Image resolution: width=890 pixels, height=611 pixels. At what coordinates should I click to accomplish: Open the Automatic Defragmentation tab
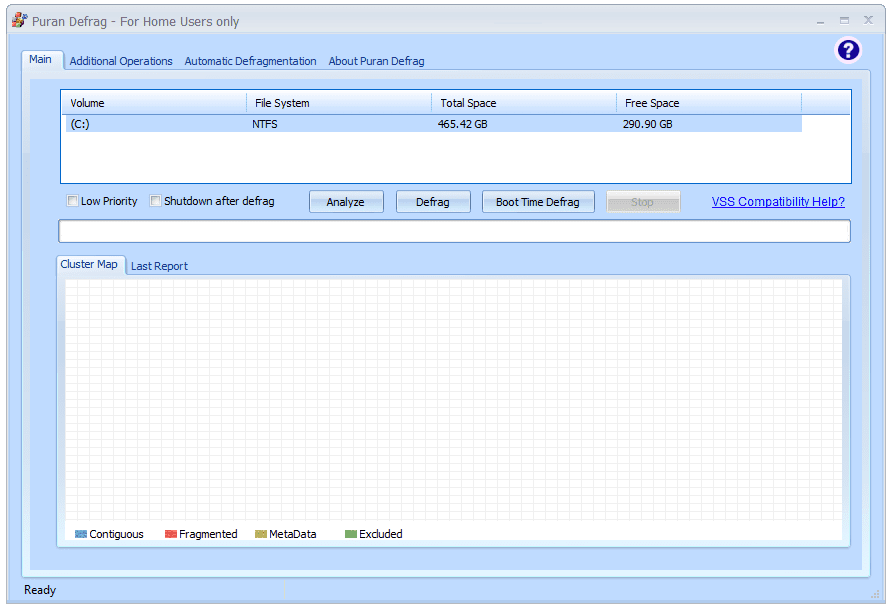(250, 61)
